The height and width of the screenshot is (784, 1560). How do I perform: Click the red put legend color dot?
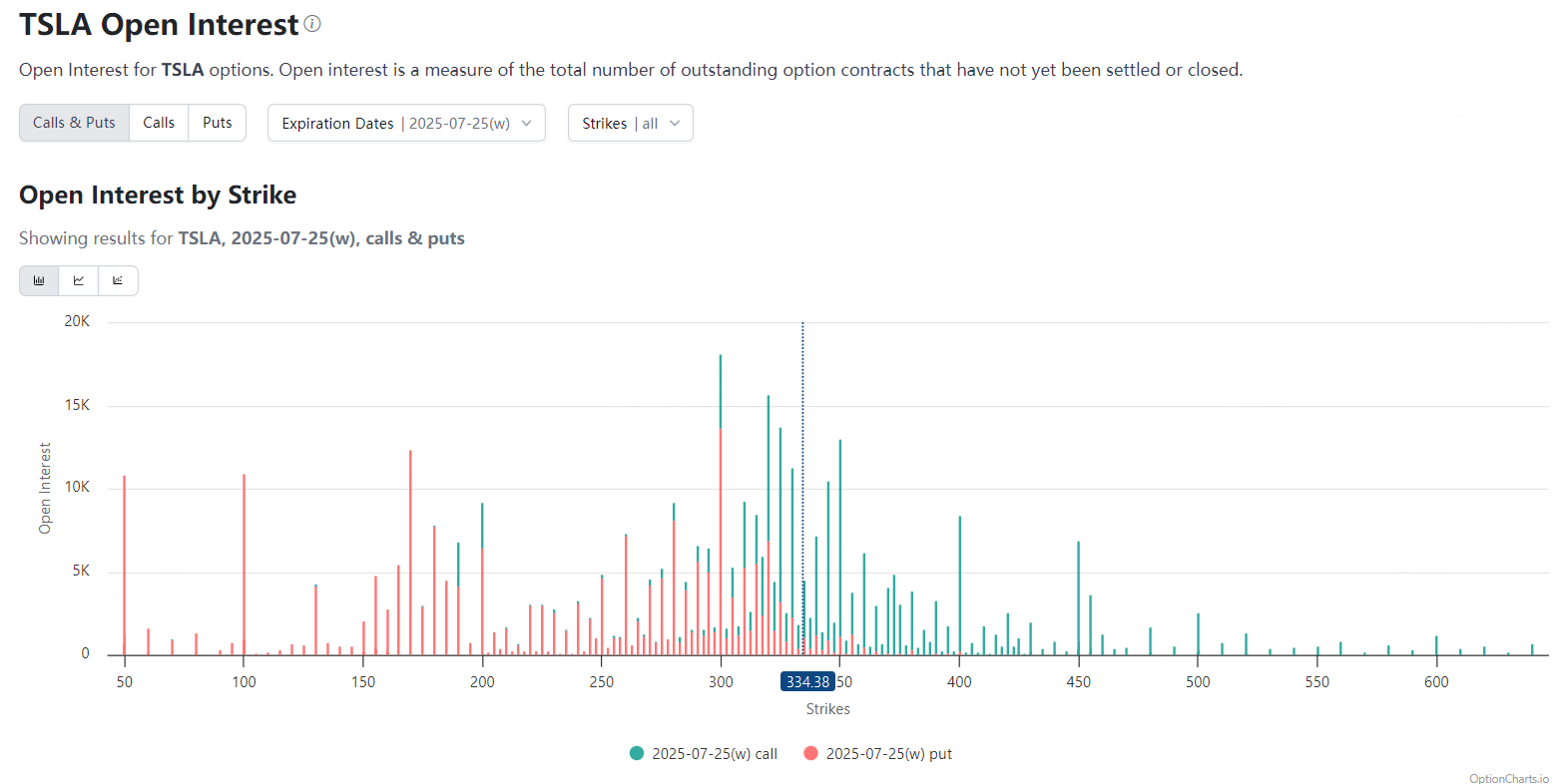[810, 753]
